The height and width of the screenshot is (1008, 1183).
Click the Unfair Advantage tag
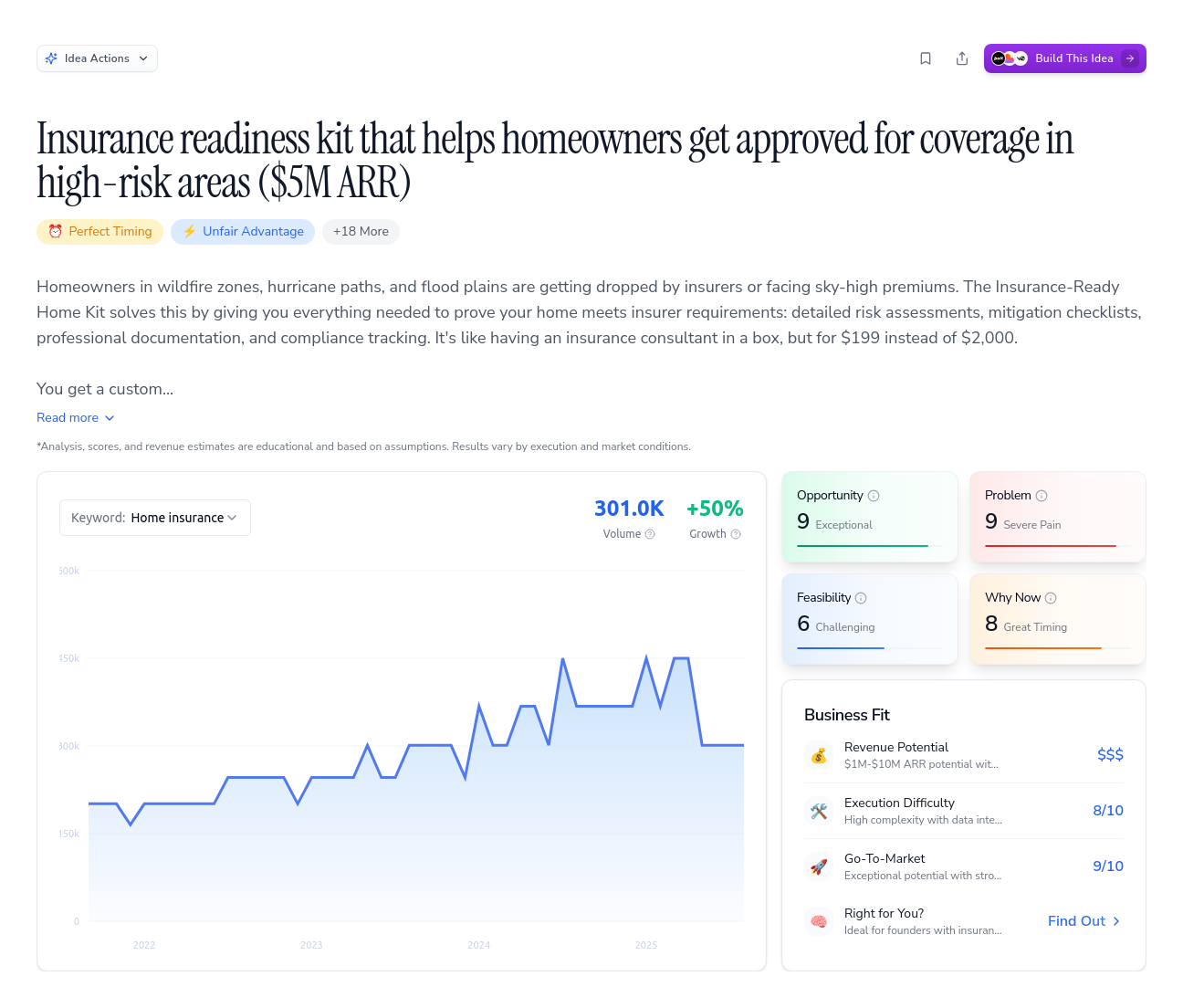coord(243,232)
